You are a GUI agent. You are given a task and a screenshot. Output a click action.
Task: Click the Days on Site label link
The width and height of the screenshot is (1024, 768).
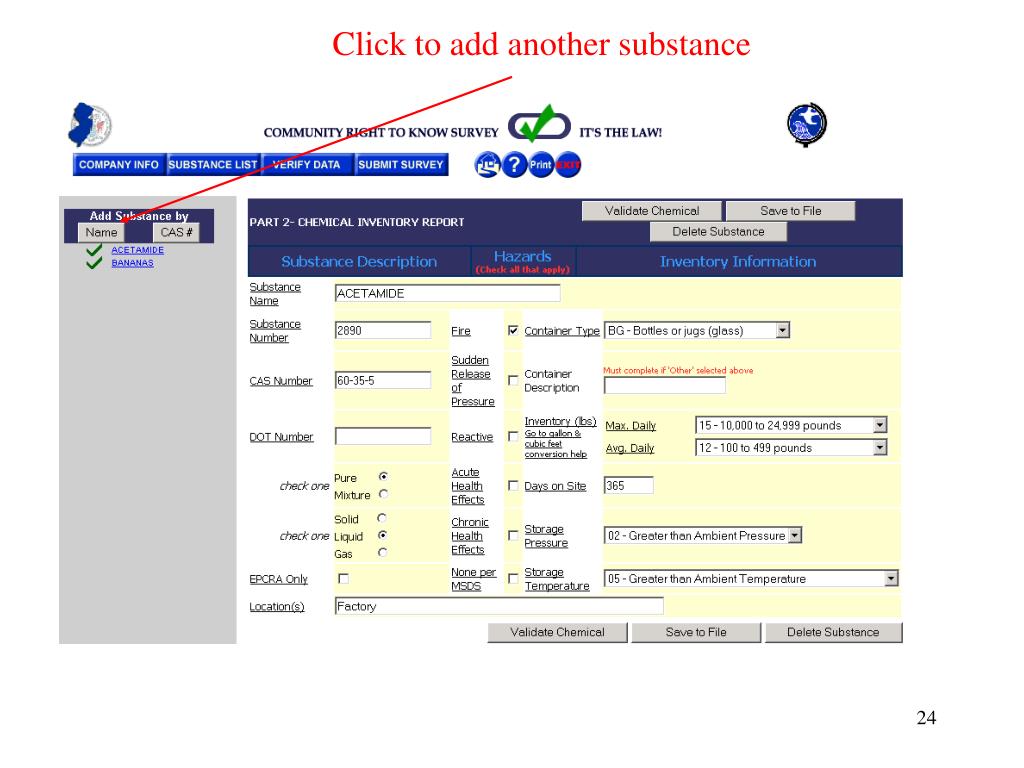point(555,486)
